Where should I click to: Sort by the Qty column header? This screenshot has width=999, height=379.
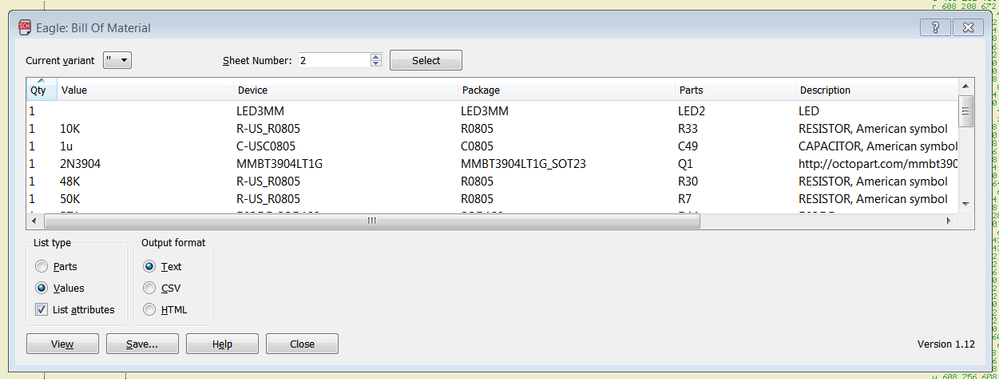click(x=41, y=90)
